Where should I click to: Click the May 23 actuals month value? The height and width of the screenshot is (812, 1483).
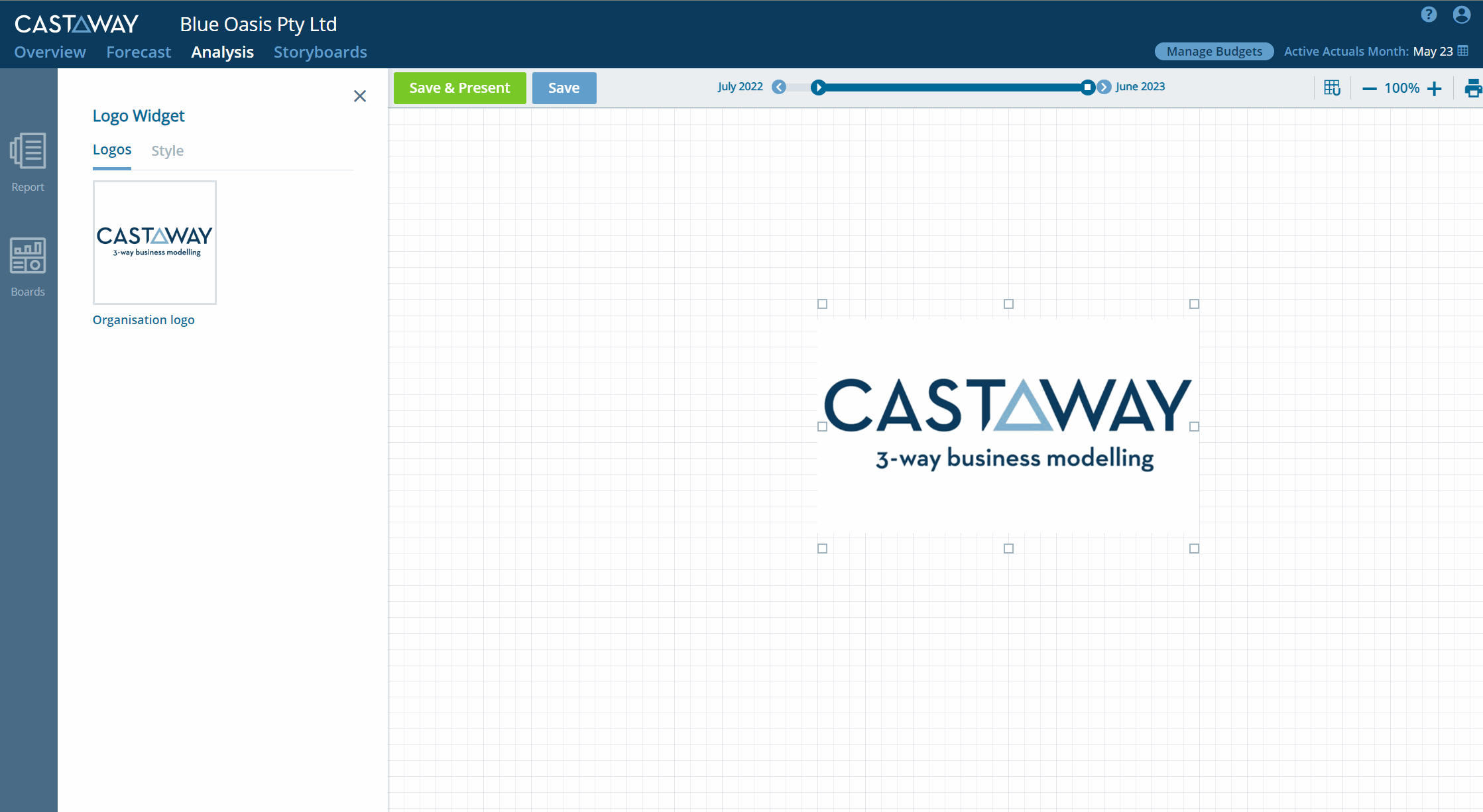click(1433, 51)
